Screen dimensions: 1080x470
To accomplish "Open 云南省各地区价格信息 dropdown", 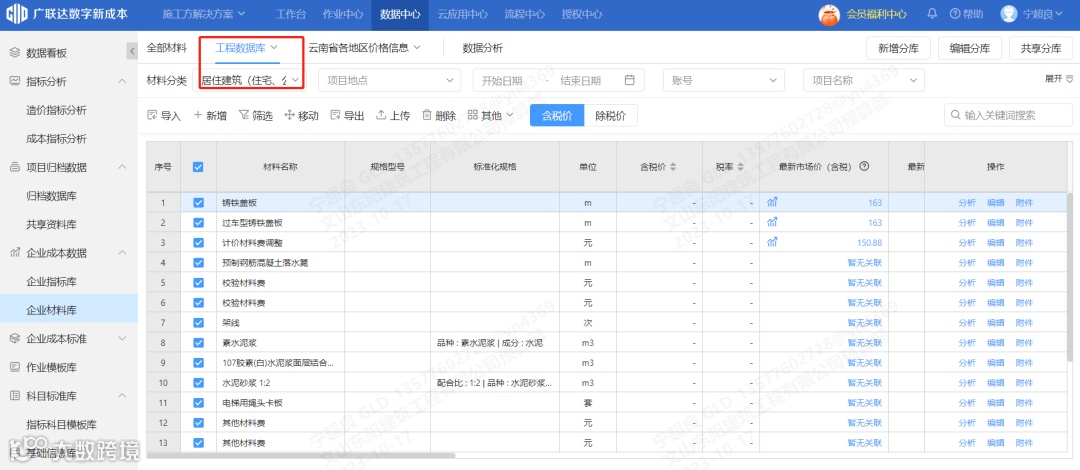I will pos(364,48).
